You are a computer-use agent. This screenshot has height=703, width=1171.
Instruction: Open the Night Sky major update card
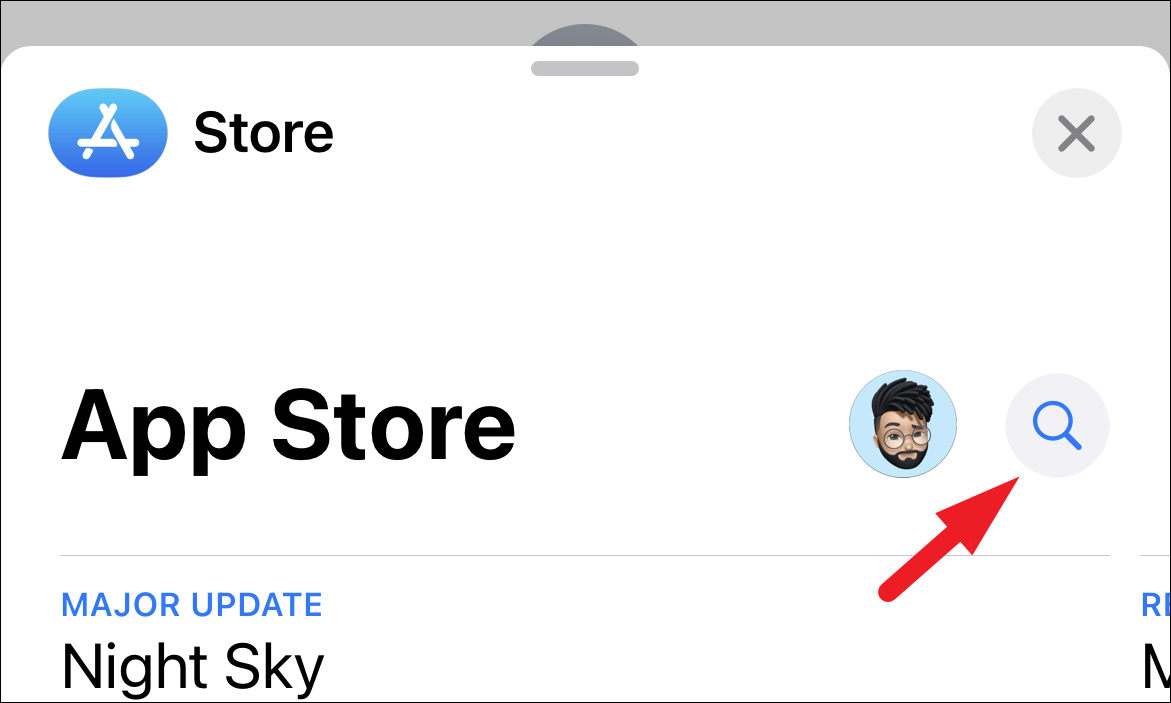tap(585, 644)
